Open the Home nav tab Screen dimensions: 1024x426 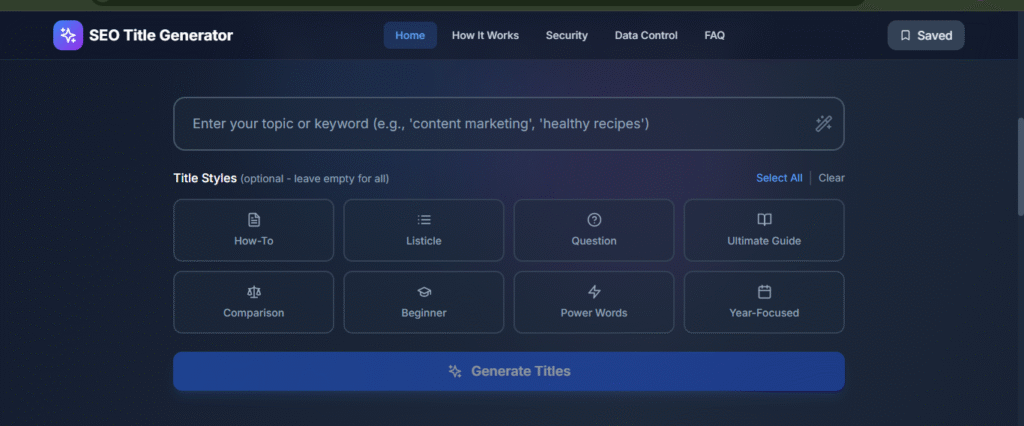(x=410, y=35)
